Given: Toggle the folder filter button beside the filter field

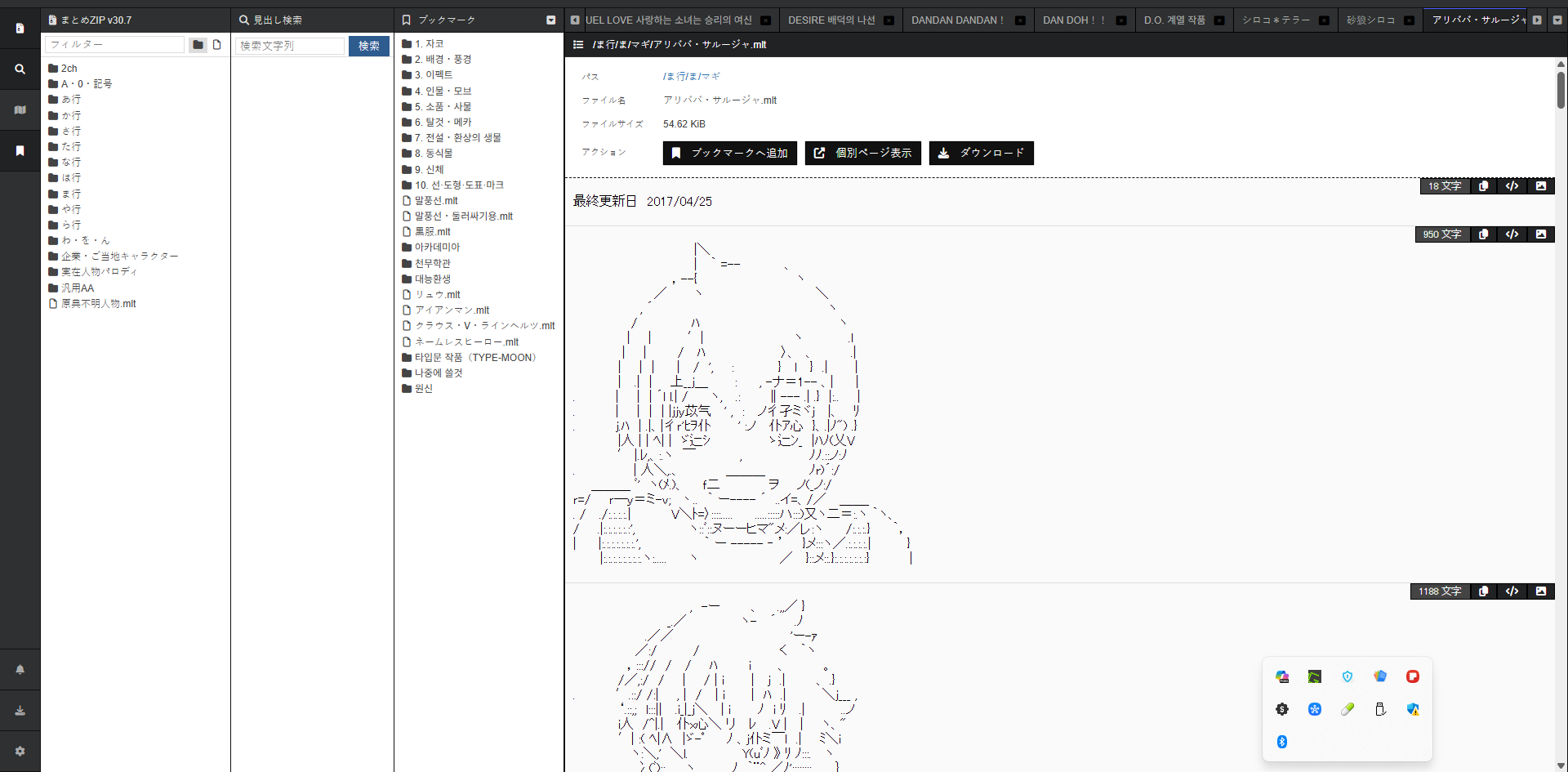Looking at the screenshot, I should point(198,45).
